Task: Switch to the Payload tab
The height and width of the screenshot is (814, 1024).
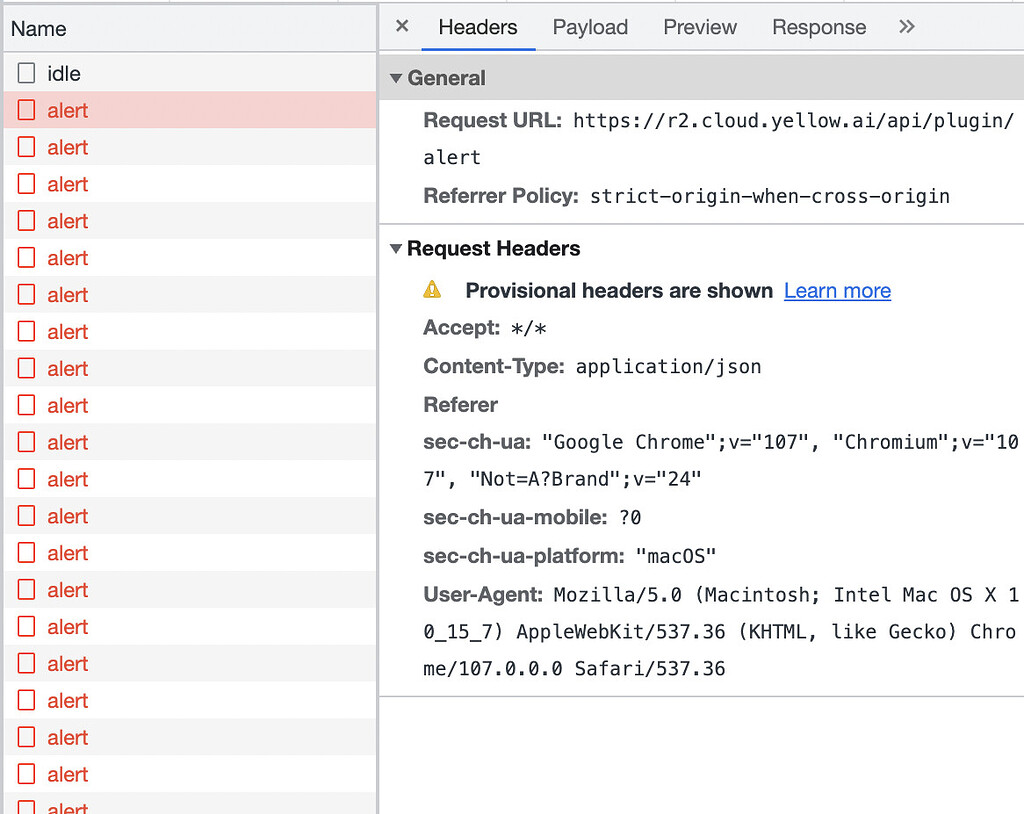Action: 590,27
